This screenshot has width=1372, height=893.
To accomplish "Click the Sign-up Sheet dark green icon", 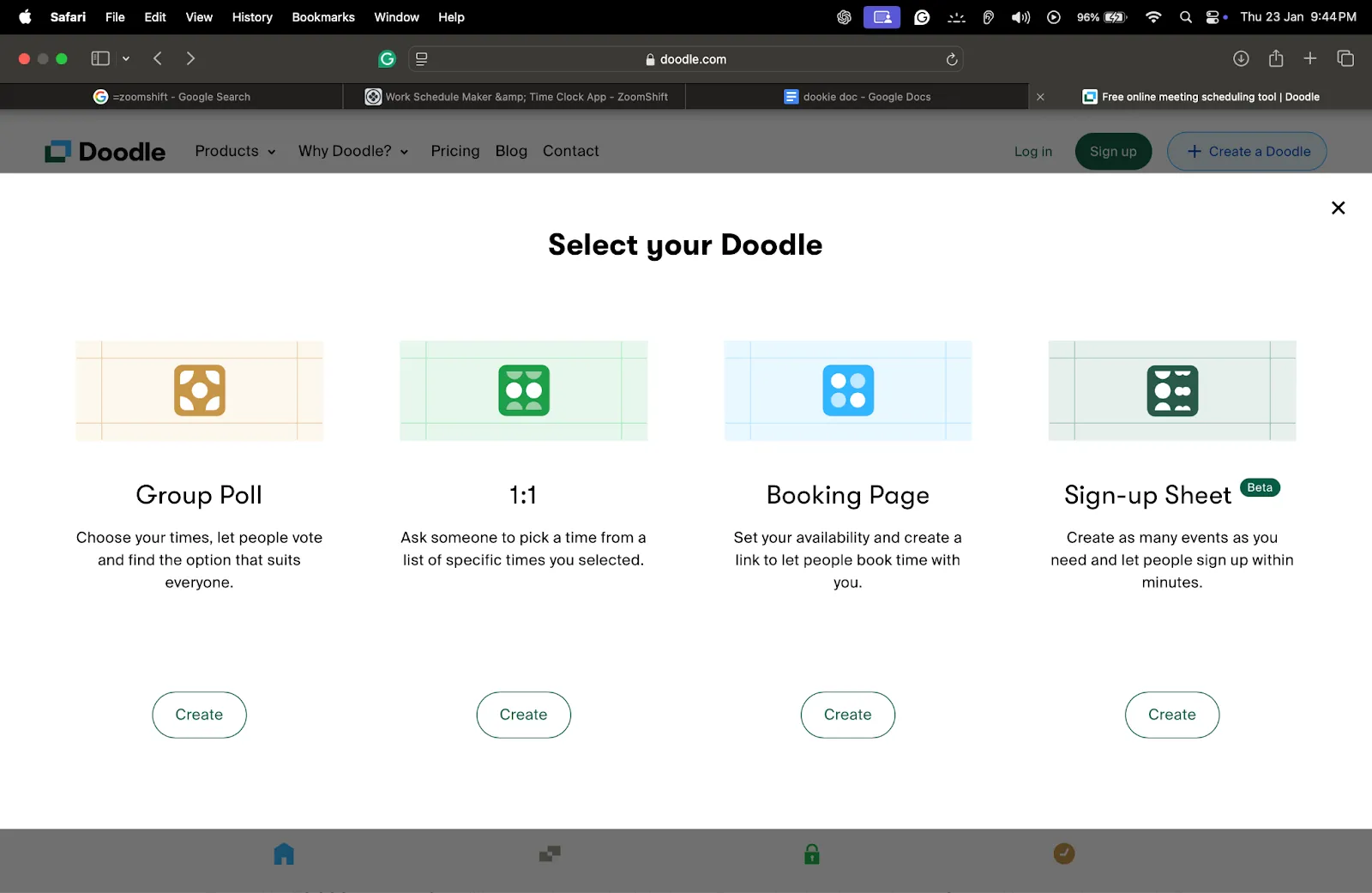I will click(x=1172, y=390).
